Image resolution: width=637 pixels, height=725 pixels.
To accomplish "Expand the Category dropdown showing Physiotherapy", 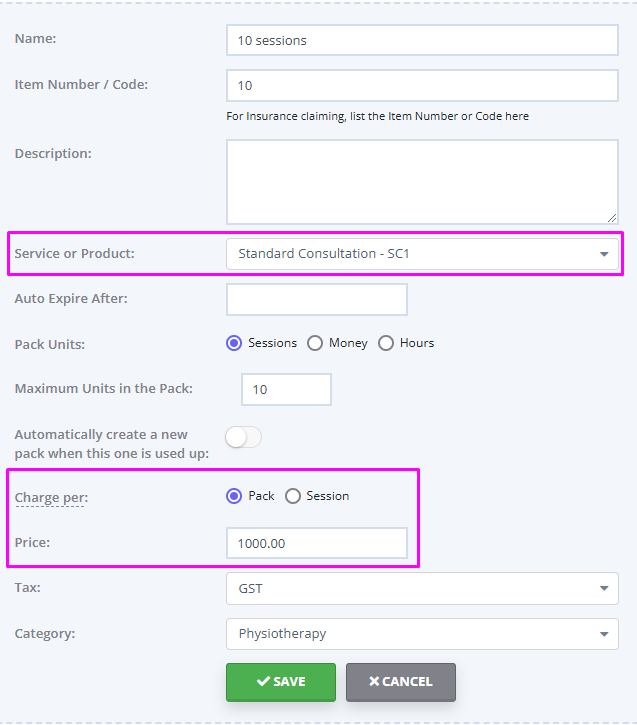I will click(422, 634).
